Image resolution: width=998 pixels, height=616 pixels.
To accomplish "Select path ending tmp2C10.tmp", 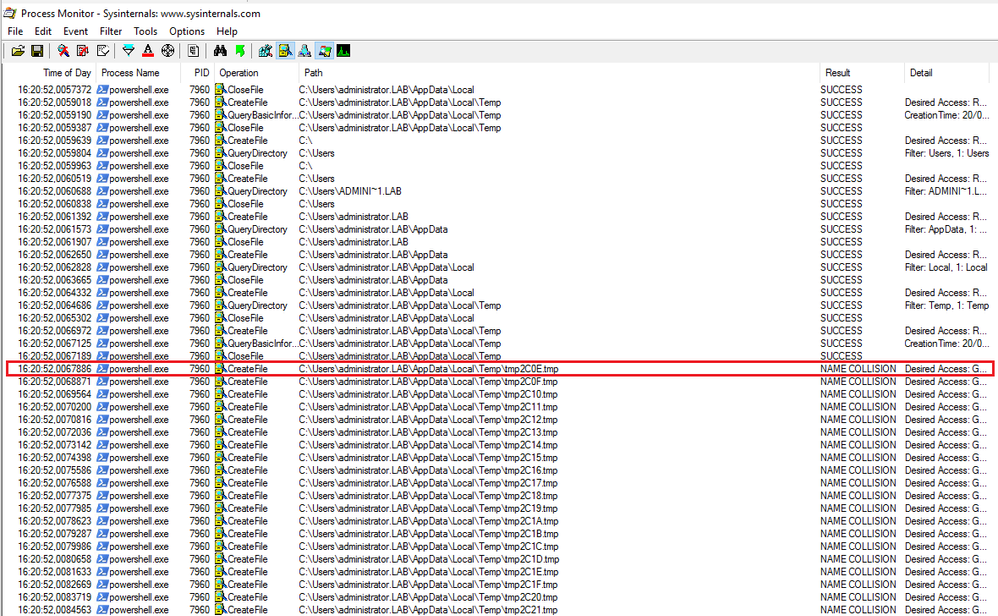I will tap(428, 395).
